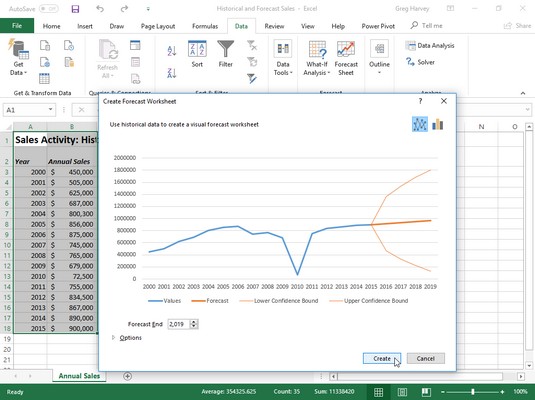Select line chart forecast type
The height and width of the screenshot is (400, 535).
coord(420,124)
